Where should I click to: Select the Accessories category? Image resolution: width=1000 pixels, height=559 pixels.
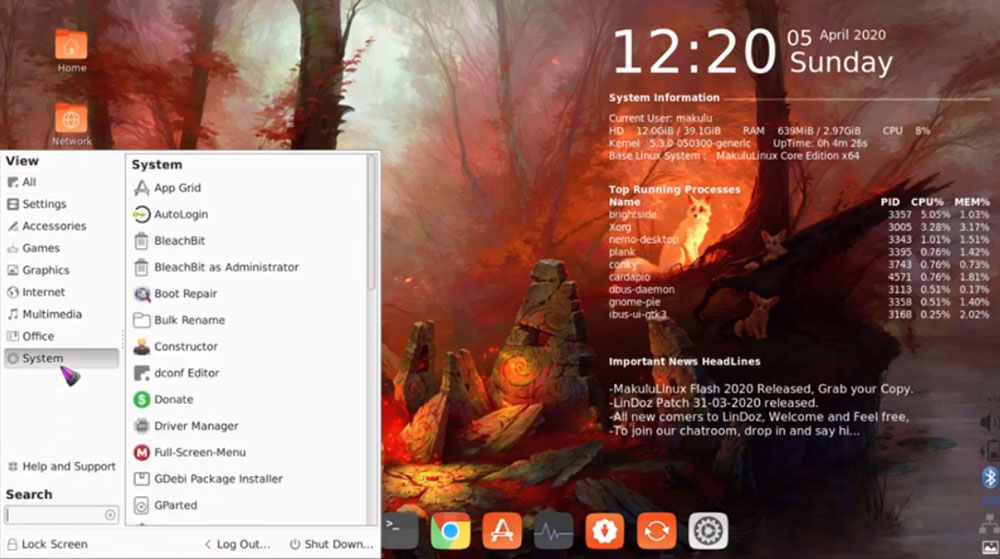coord(61,226)
